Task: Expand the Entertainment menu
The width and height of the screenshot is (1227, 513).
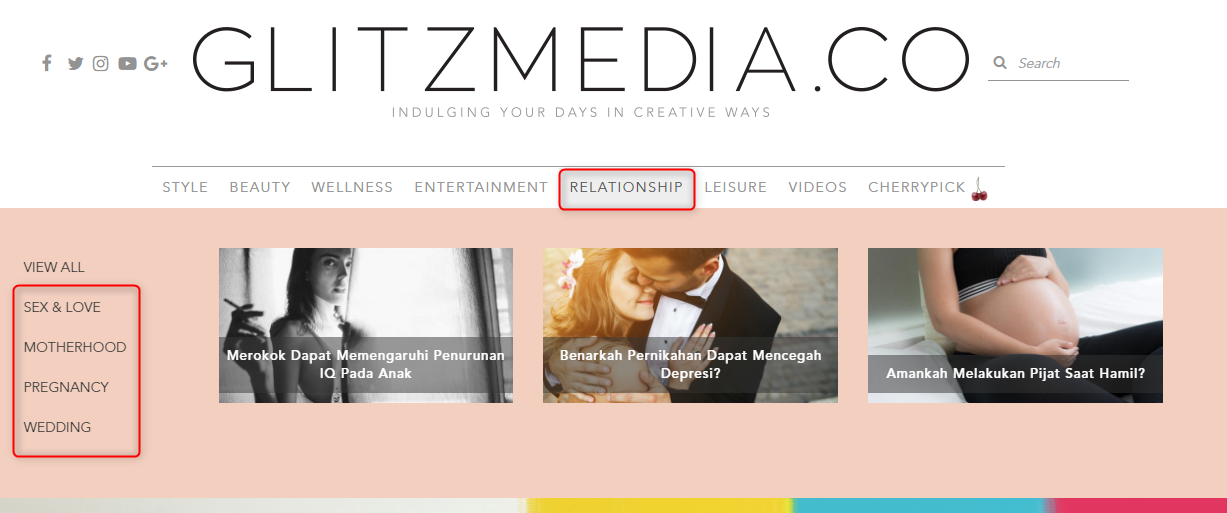Action: click(x=481, y=187)
